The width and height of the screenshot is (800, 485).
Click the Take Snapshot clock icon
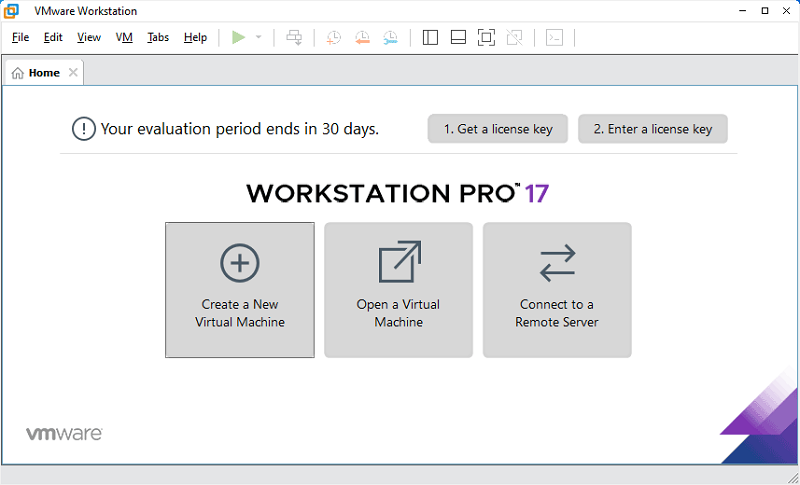point(334,37)
